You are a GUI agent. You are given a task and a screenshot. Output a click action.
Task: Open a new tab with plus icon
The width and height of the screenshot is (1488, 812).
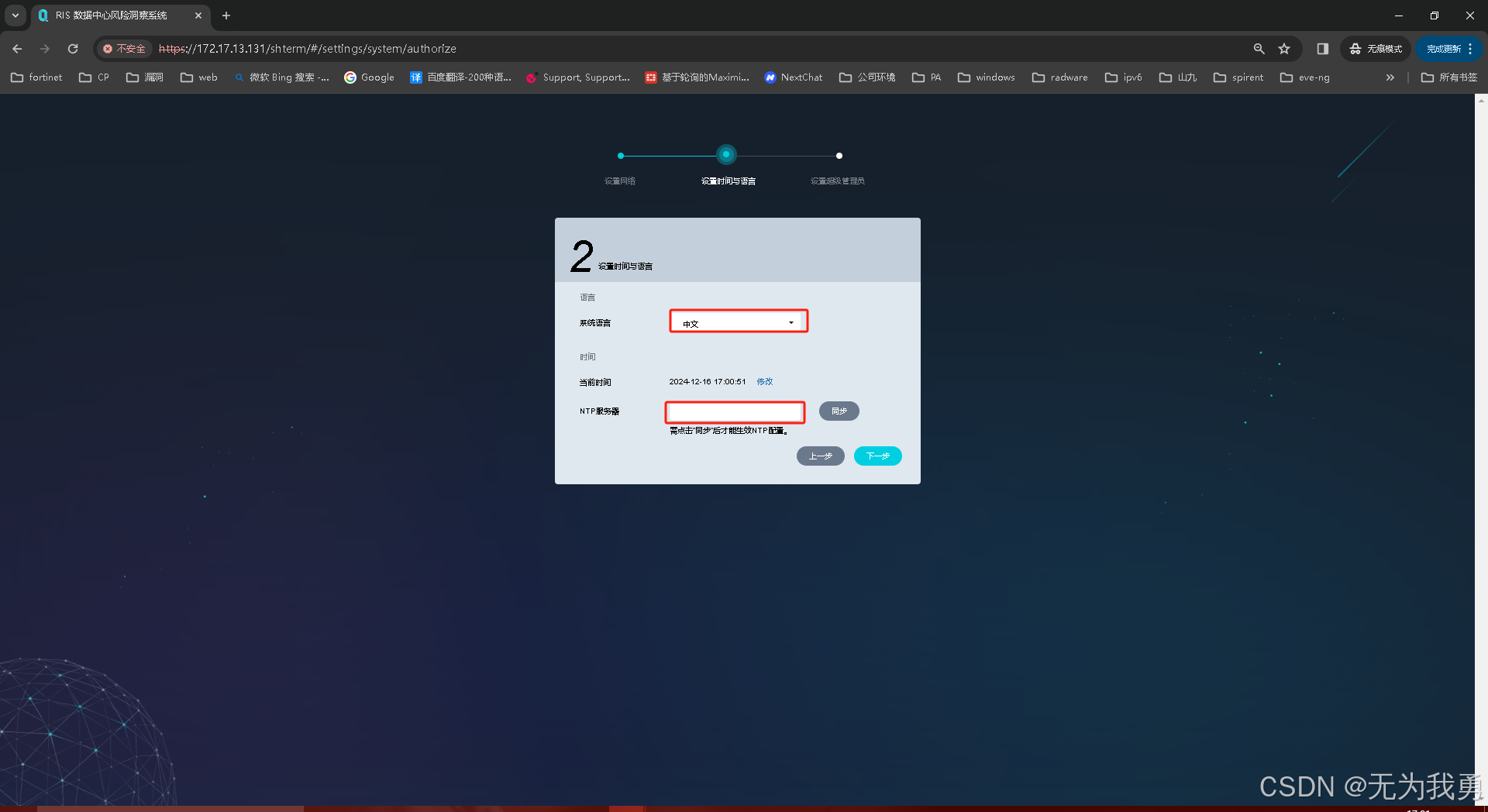point(226,15)
